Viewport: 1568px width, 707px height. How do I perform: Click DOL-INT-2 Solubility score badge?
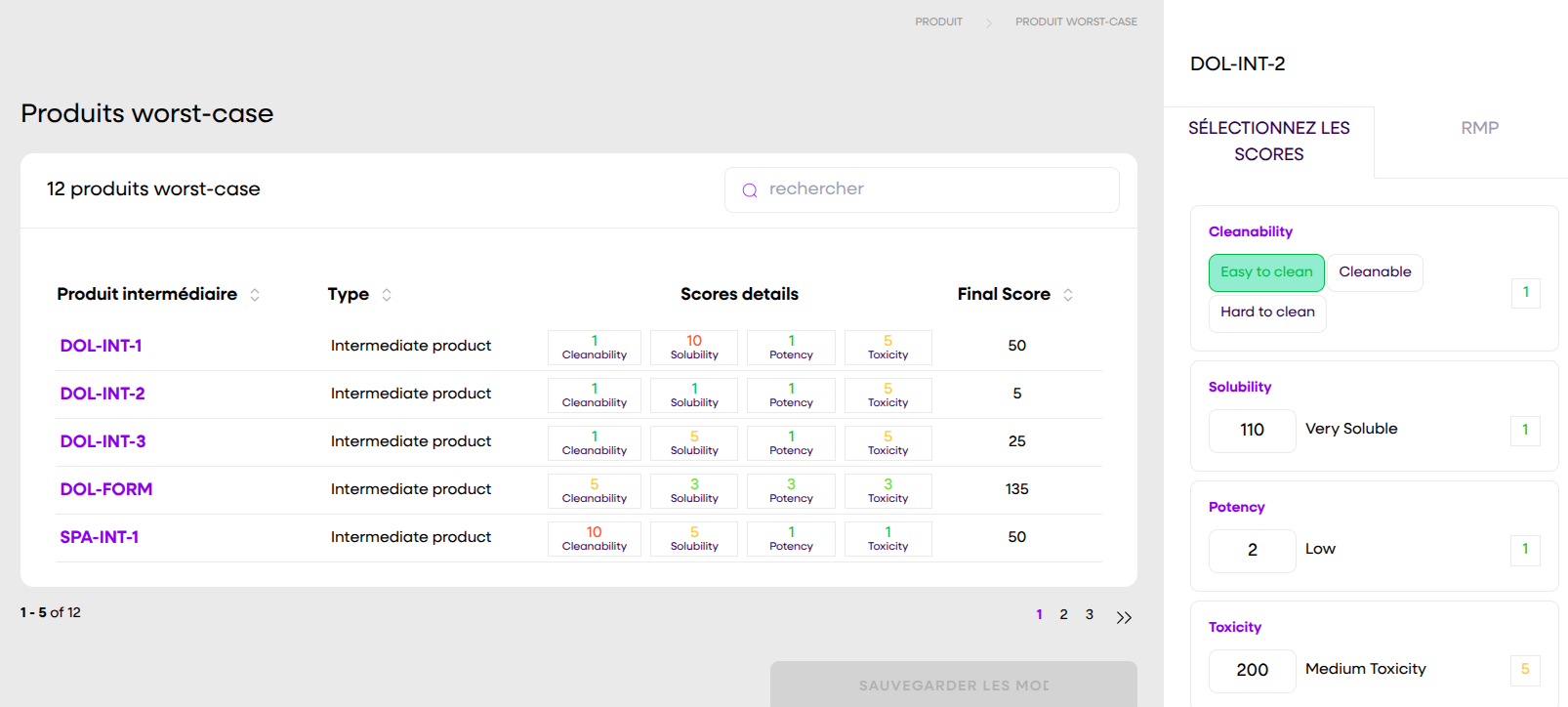(693, 395)
